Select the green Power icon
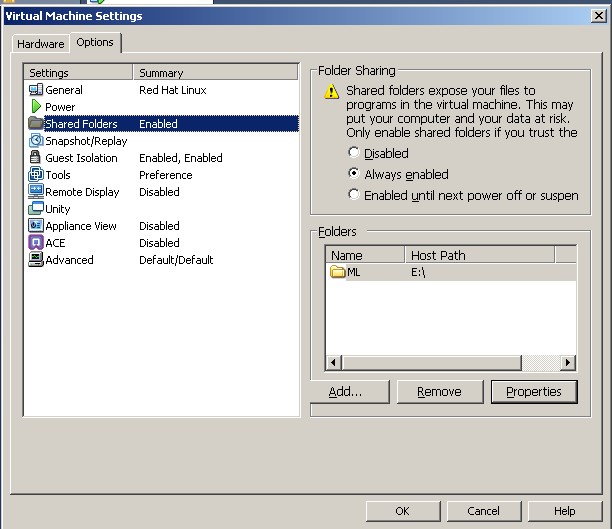The image size is (612, 529). pos(36,107)
